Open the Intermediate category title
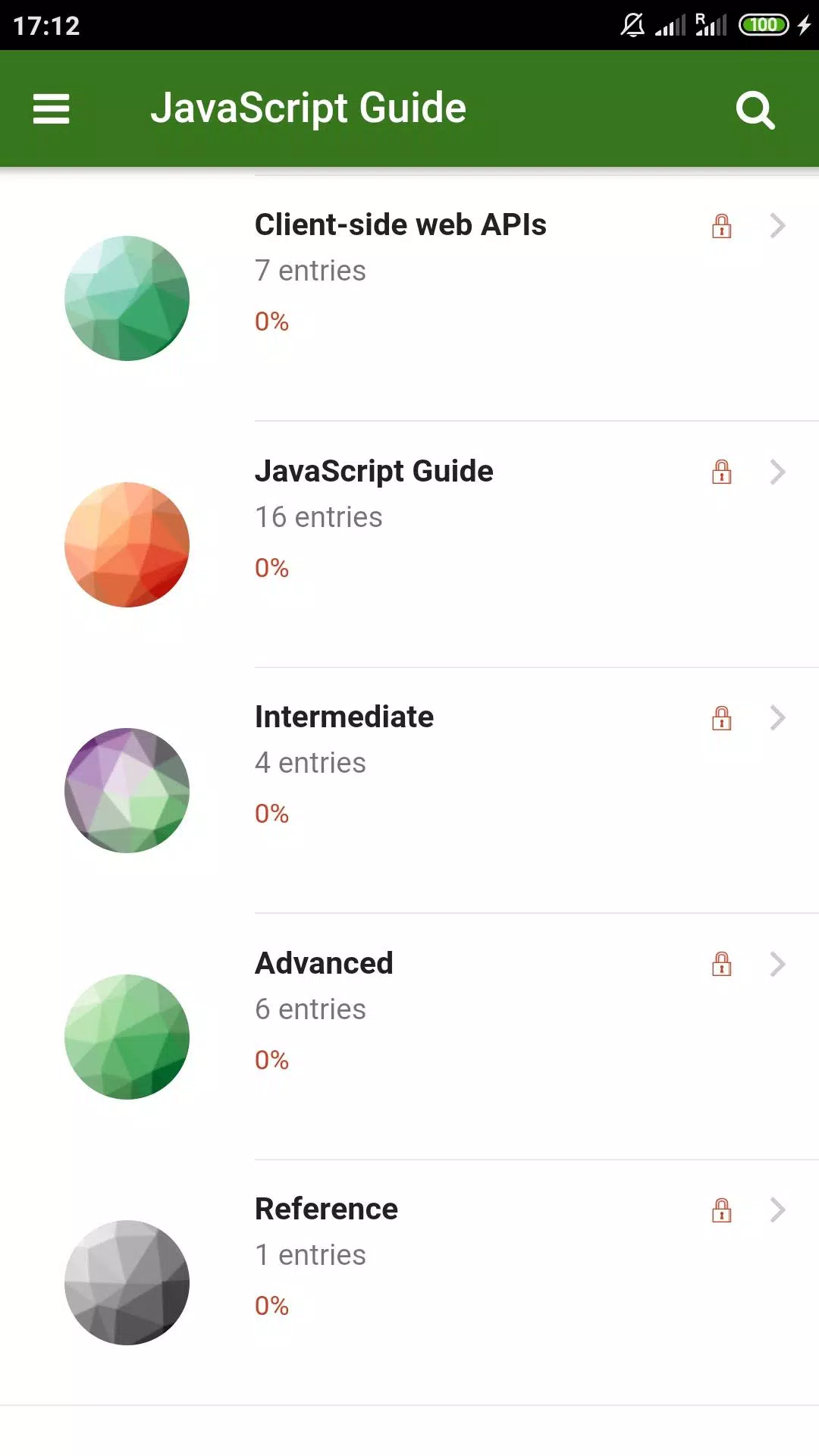The image size is (819, 1456). point(344,717)
